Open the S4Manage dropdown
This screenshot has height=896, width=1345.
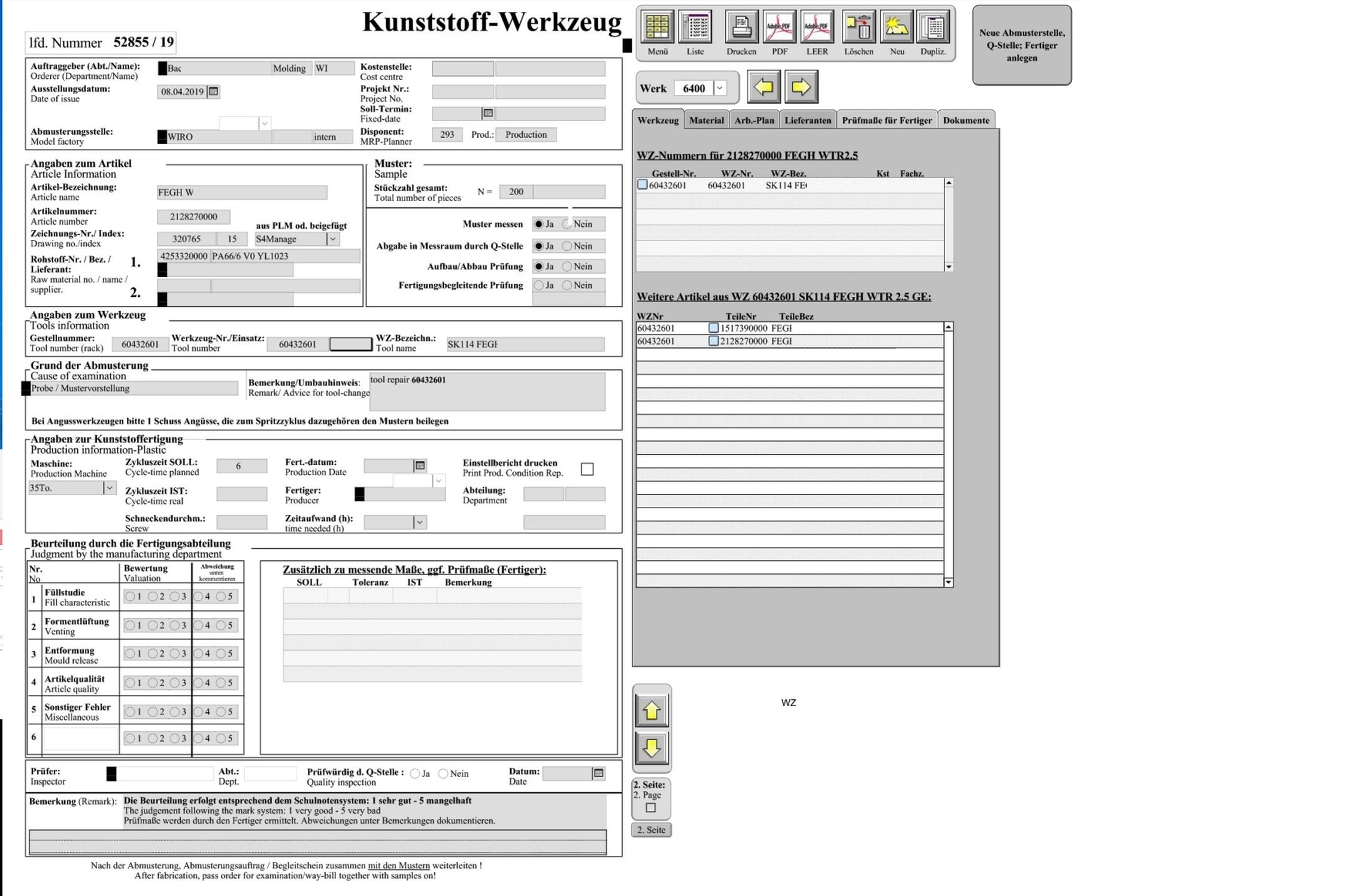[333, 239]
